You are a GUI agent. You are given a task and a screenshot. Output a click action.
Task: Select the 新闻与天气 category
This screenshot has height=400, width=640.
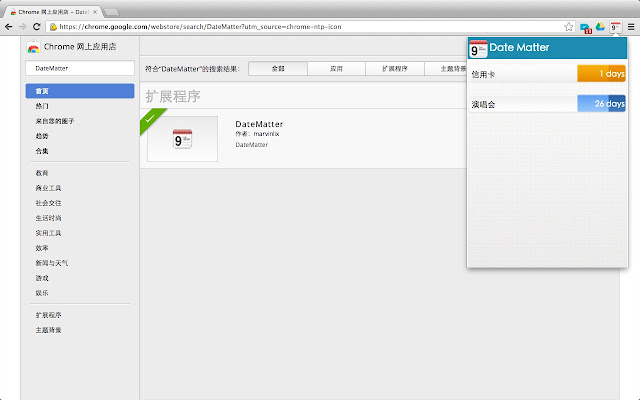tap(52, 263)
